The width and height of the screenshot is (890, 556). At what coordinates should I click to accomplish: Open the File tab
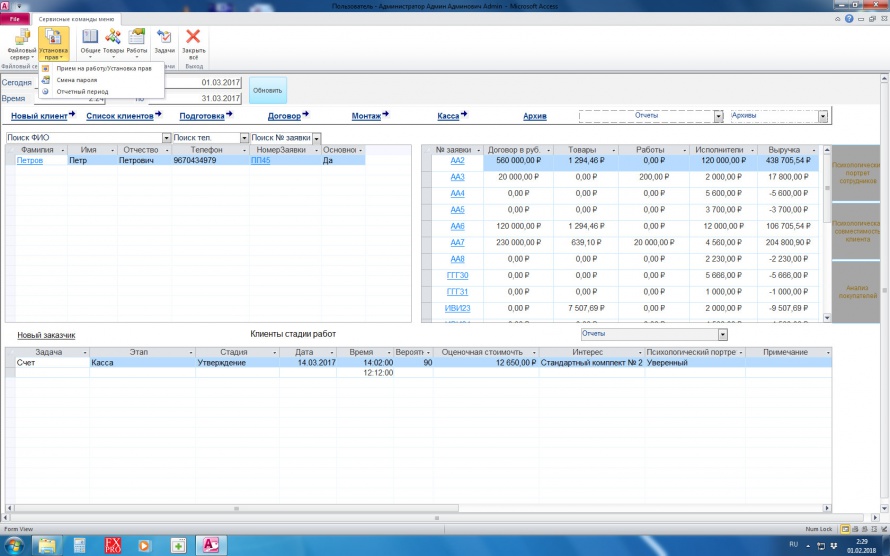[16, 19]
